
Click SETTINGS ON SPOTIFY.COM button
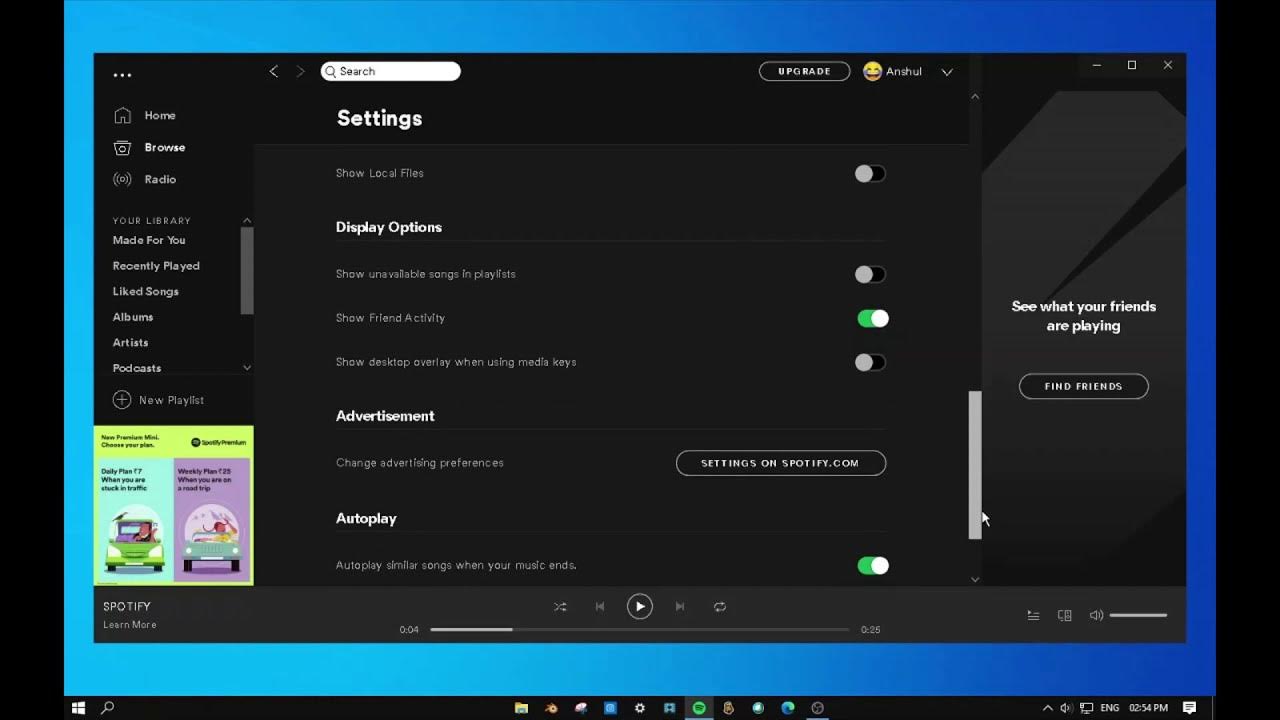pos(781,463)
